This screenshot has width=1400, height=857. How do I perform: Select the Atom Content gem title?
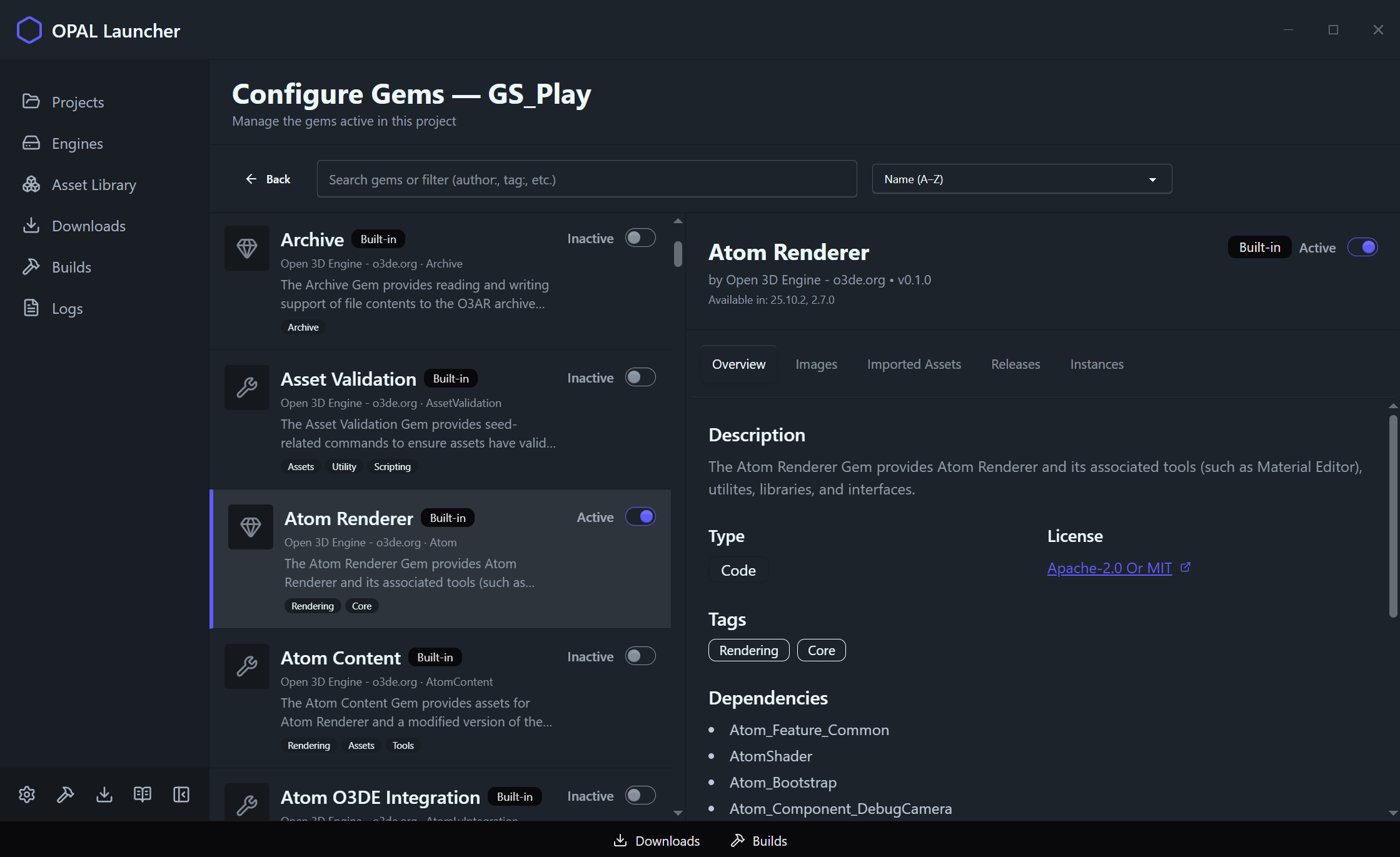[341, 658]
